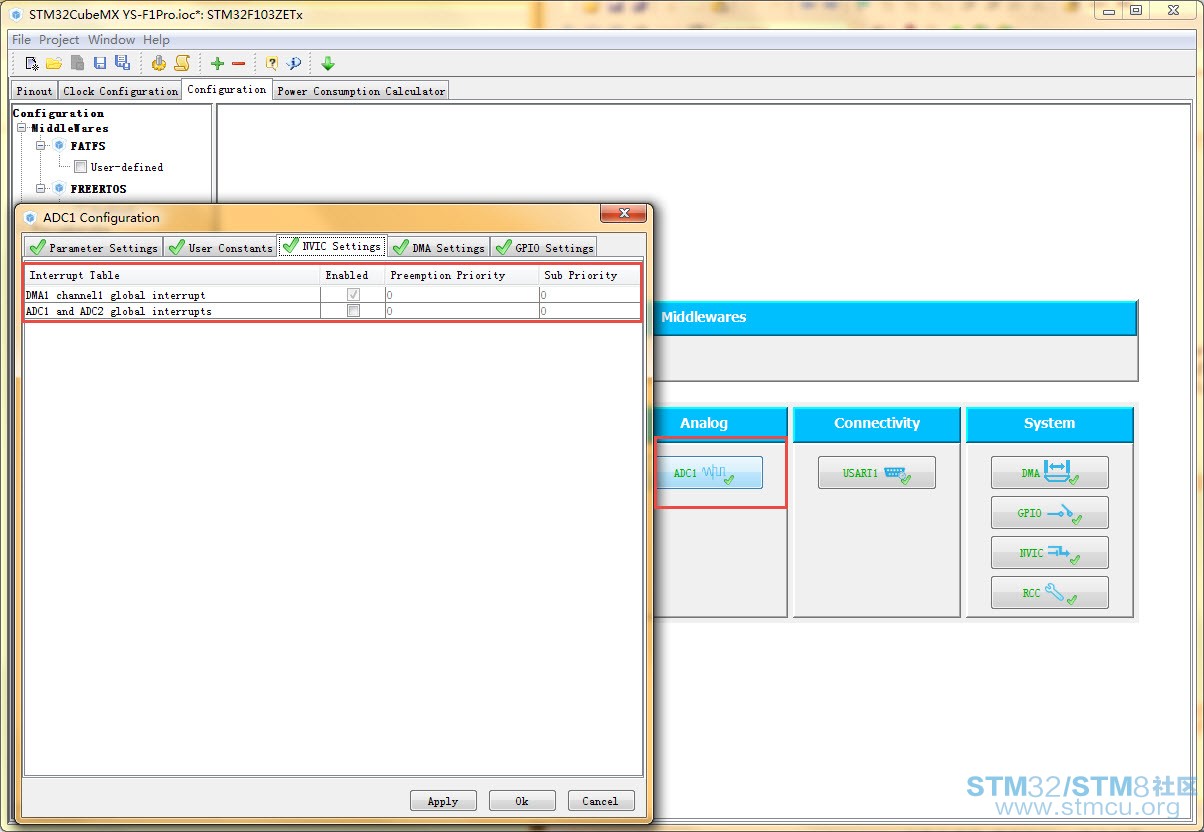Click the FREERTOS cube icon in tree
Viewport: 1204px width, 832px height.
click(x=59, y=188)
